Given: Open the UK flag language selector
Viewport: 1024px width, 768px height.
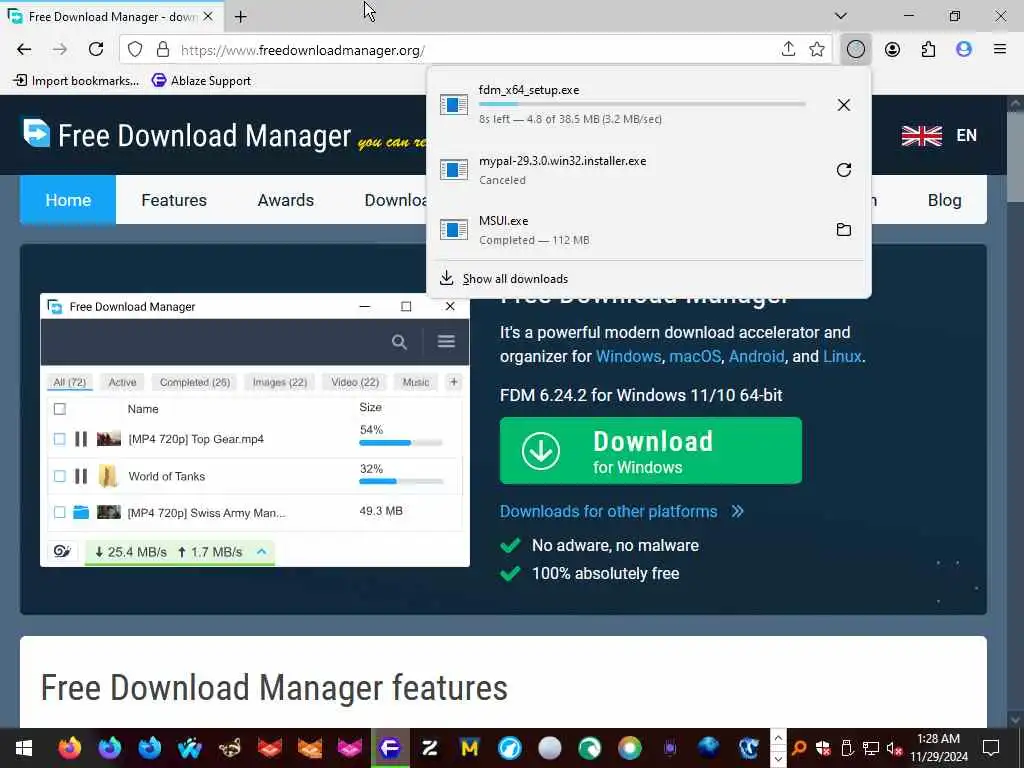Looking at the screenshot, I should pyautogui.click(x=922, y=136).
